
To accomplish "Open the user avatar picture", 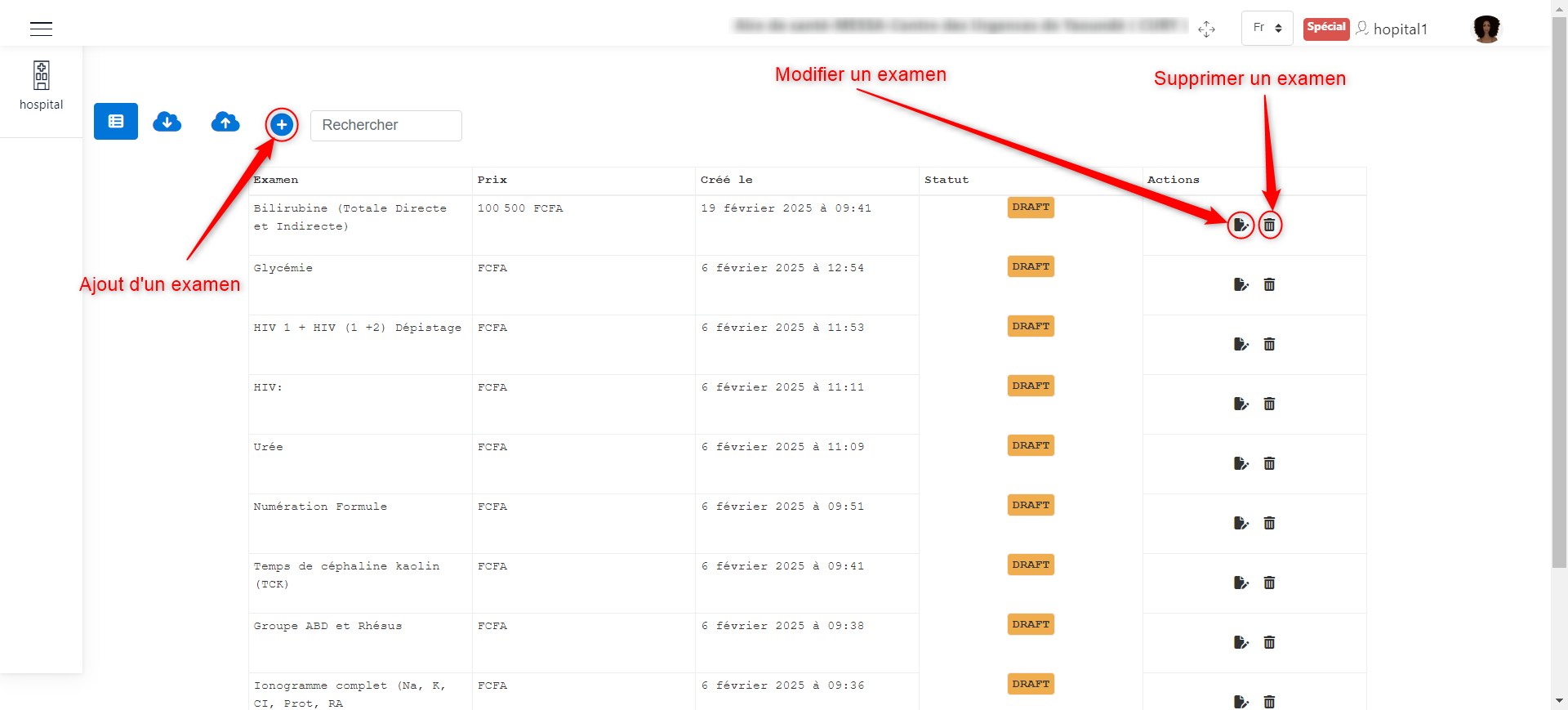I will click(1487, 29).
